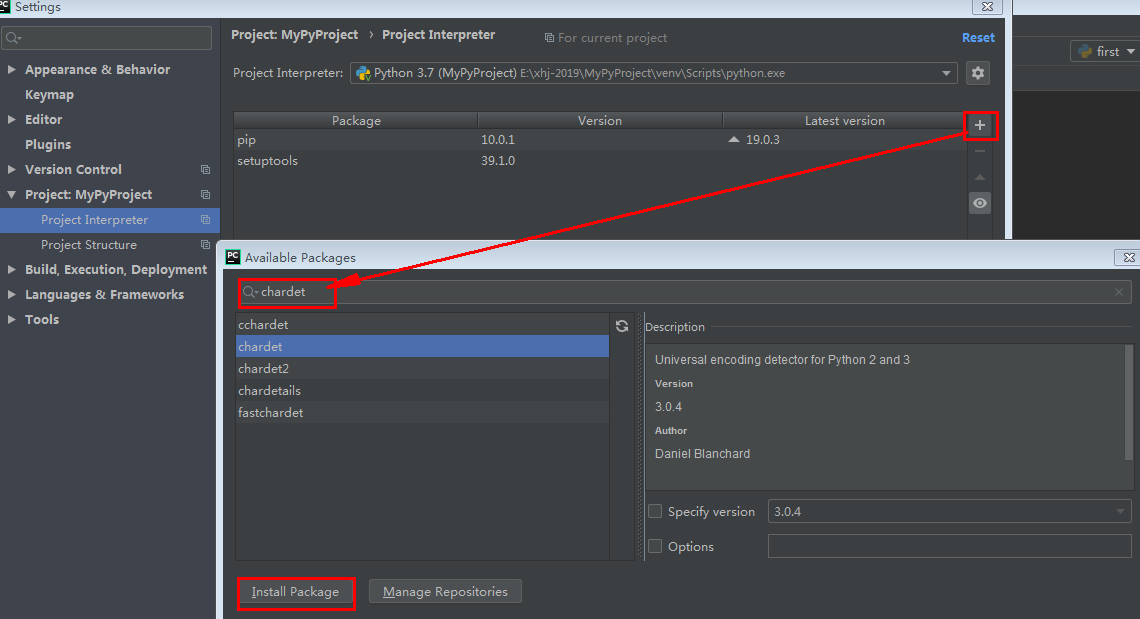Click the copy icon beside Project Interpreter
This screenshot has height=619, width=1140.
(205, 220)
